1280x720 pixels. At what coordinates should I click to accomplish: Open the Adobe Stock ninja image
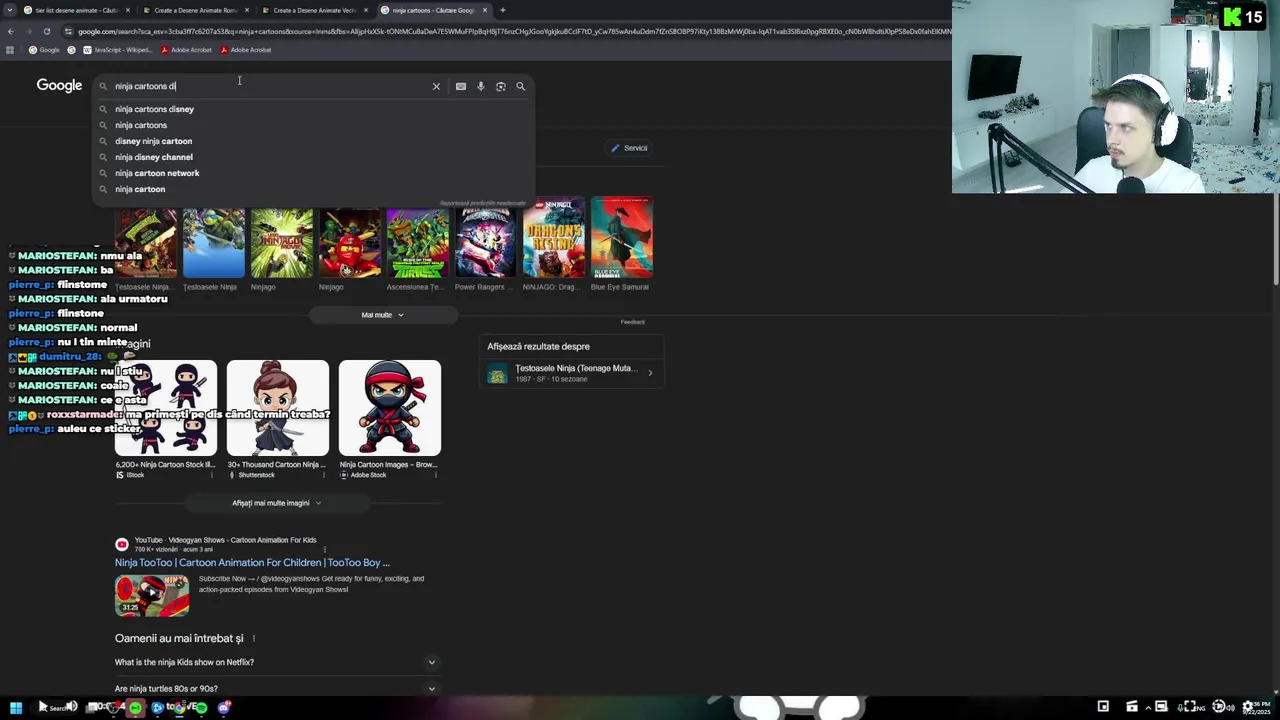(390, 408)
